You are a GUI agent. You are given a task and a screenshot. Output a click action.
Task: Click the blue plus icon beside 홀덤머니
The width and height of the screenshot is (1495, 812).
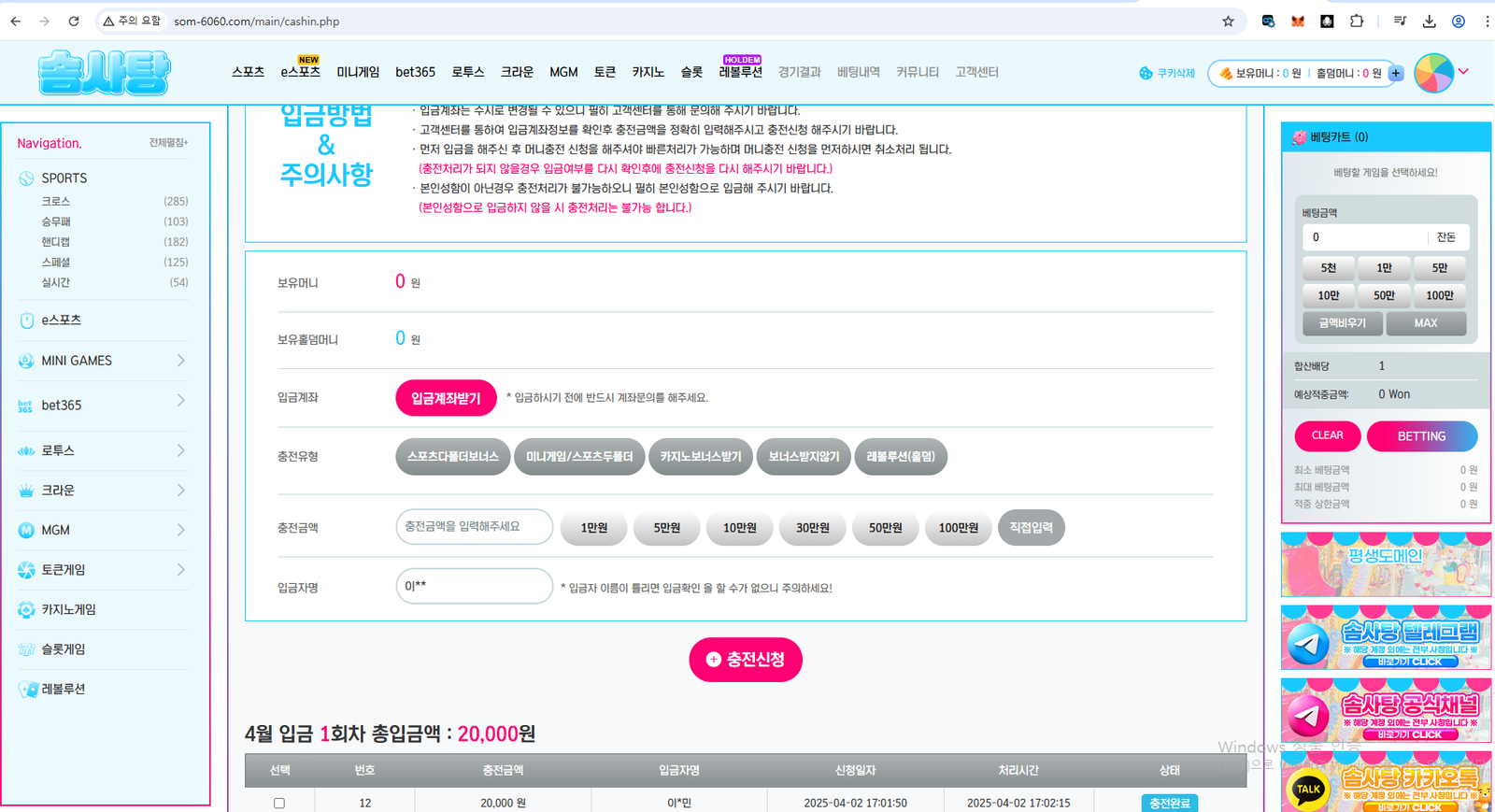point(1396,73)
